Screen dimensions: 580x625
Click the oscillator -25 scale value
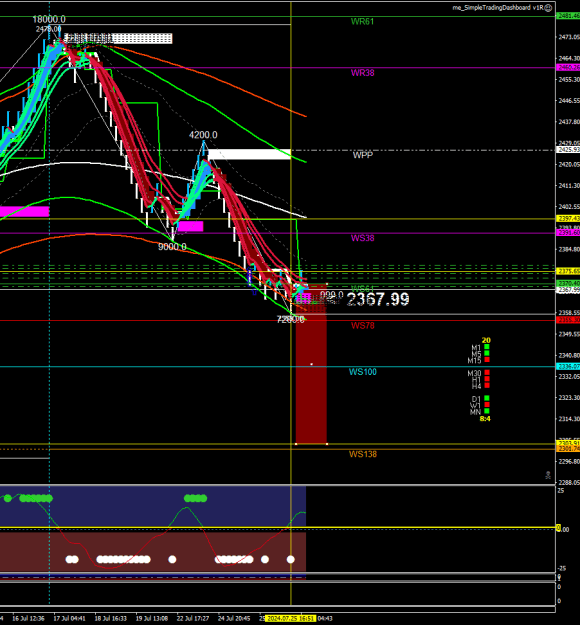tap(562, 568)
